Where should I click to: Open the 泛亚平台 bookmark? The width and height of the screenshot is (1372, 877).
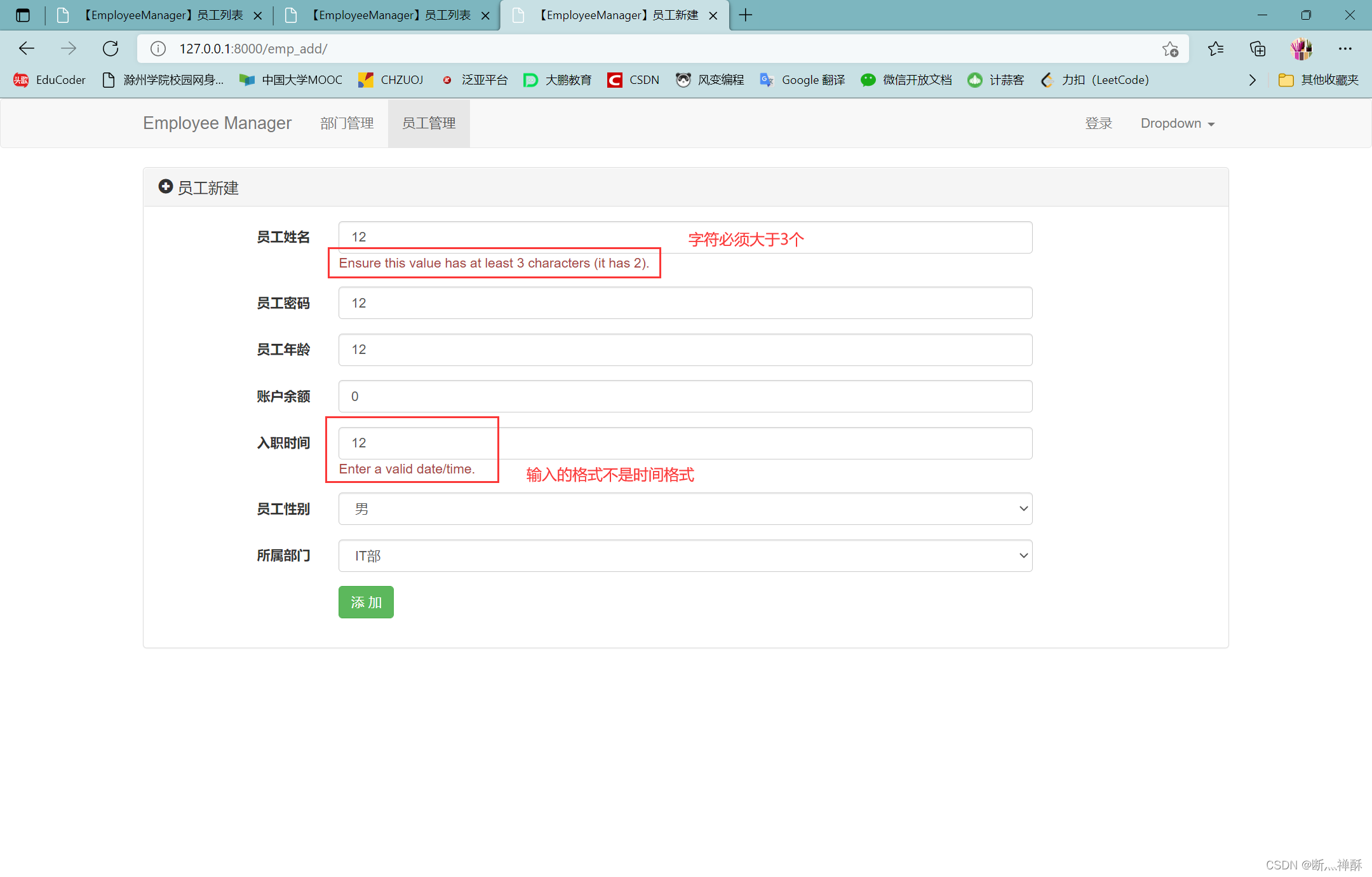[x=474, y=80]
